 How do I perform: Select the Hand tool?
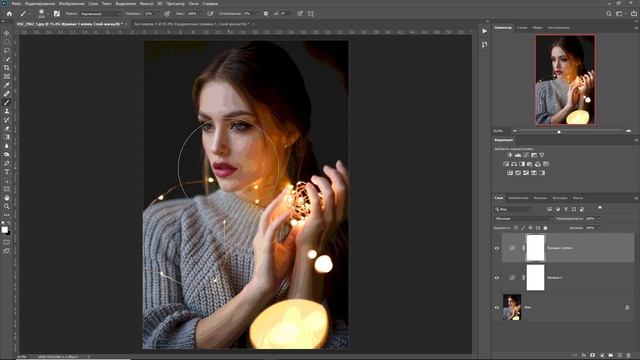[x=7, y=198]
